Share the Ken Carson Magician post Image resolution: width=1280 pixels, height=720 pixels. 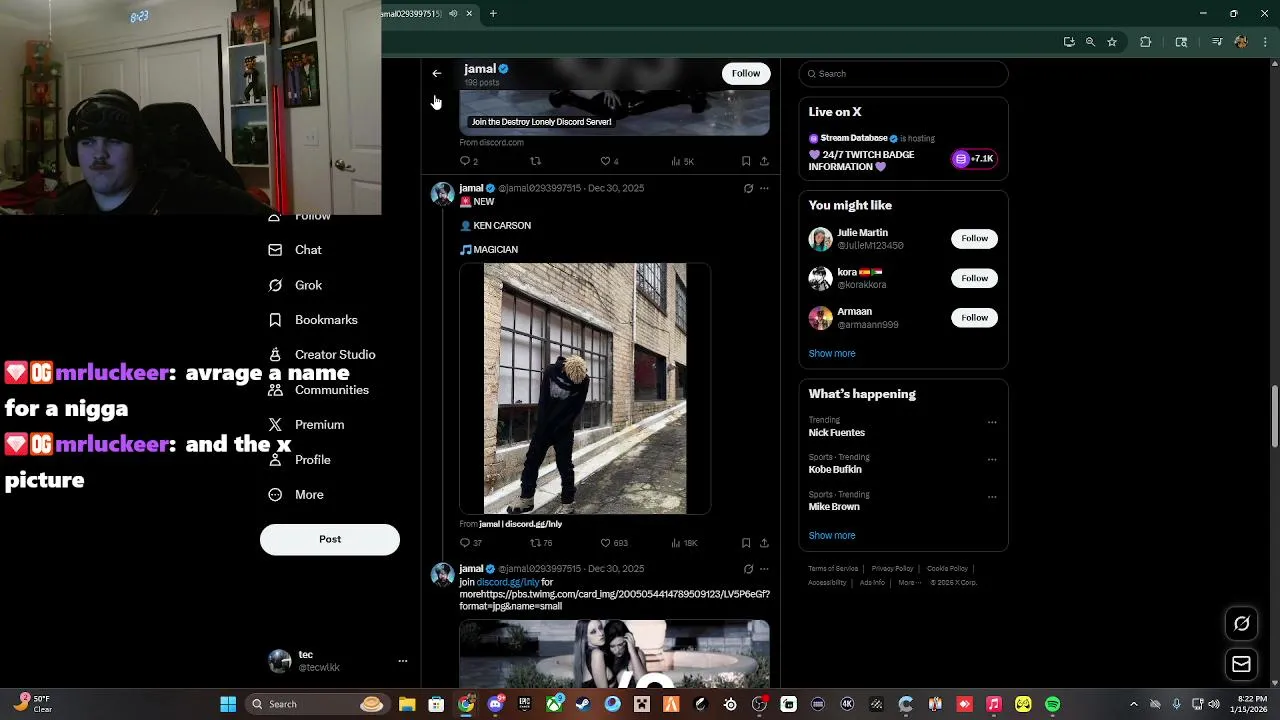764,543
